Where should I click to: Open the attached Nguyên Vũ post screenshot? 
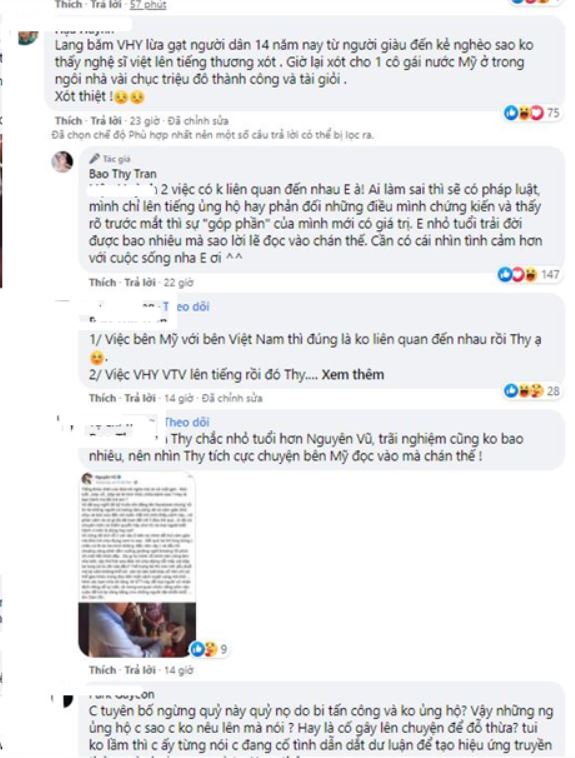click(x=137, y=565)
